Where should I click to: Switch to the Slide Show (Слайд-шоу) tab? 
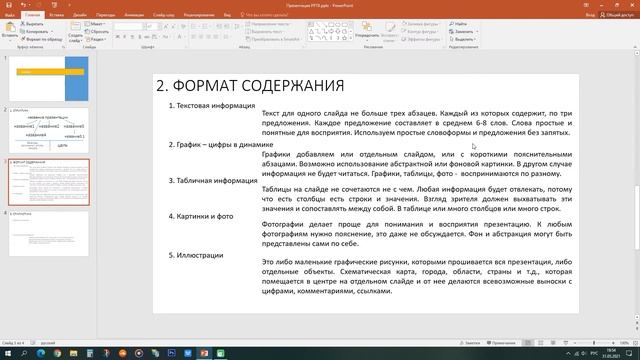pos(164,15)
